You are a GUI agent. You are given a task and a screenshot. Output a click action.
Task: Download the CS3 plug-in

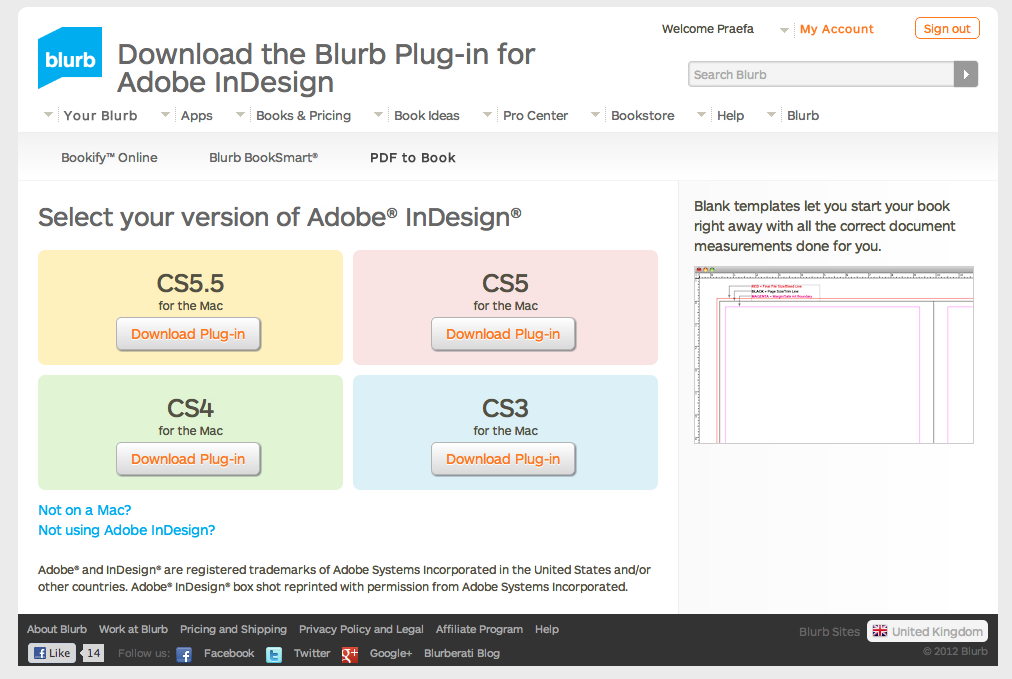click(x=503, y=459)
